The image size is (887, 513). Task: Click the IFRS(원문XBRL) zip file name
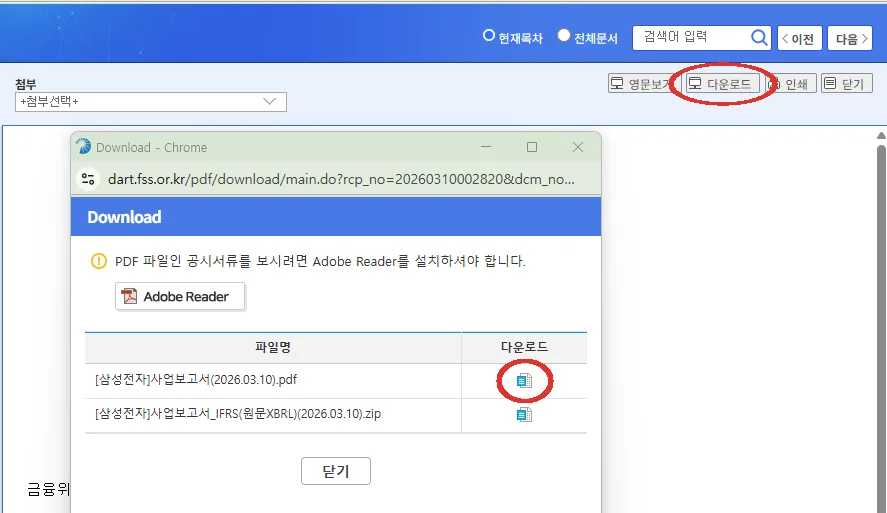pos(238,414)
